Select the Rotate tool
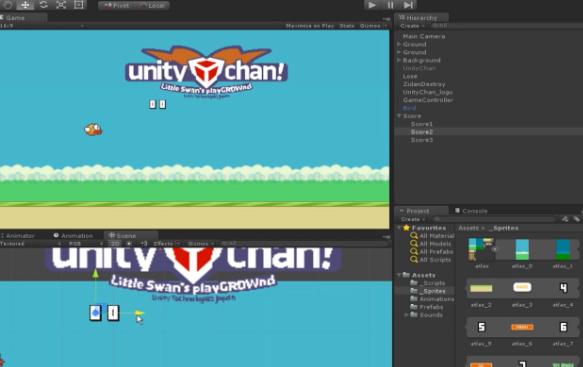Screen dimensions: 583x367 (x=43, y=5)
